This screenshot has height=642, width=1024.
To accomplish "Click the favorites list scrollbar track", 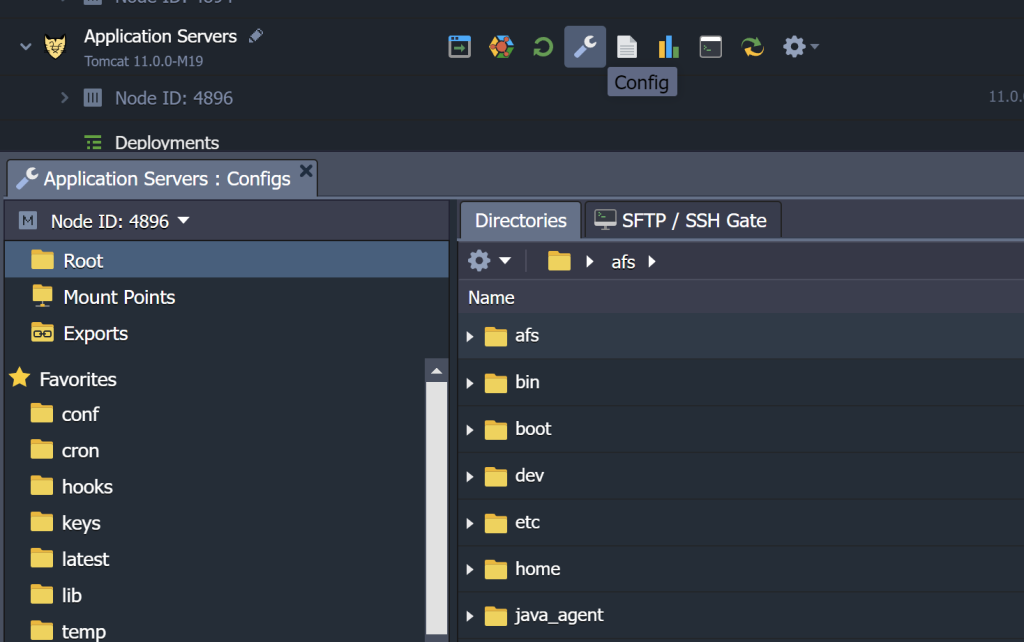I will coord(436,508).
